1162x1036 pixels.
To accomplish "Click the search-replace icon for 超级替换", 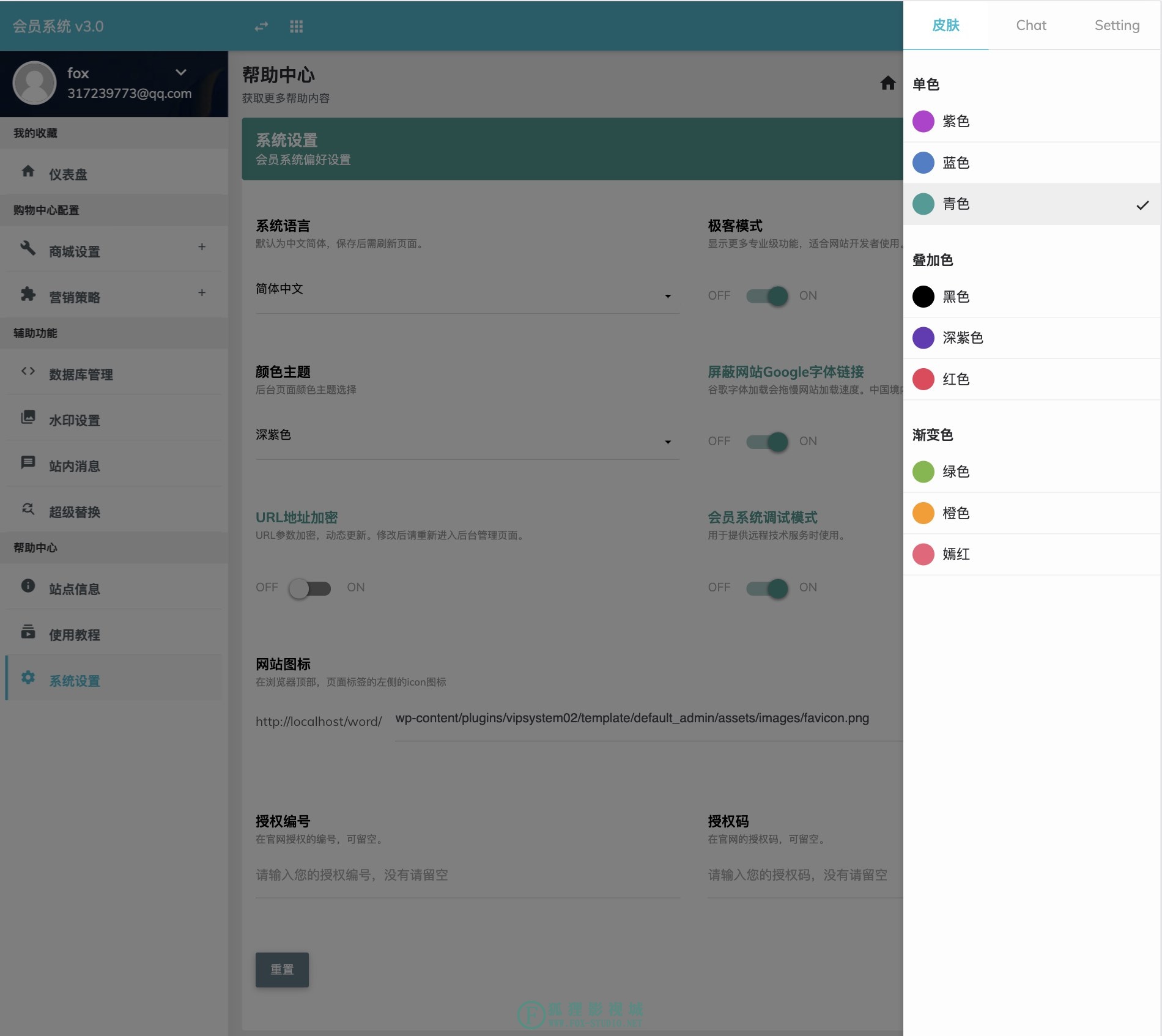I will coord(28,509).
